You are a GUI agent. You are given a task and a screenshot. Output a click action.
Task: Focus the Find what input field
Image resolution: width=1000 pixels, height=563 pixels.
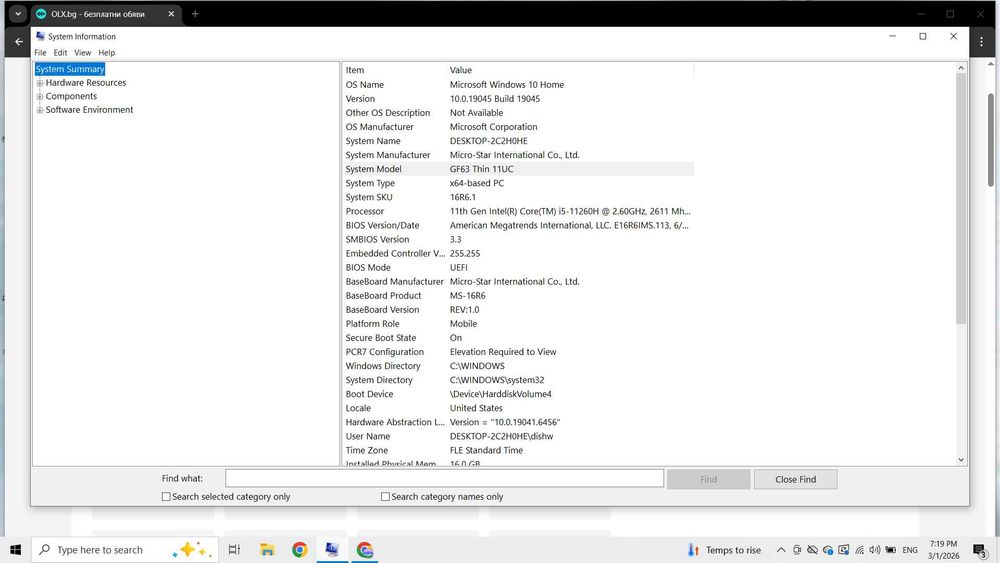point(444,478)
